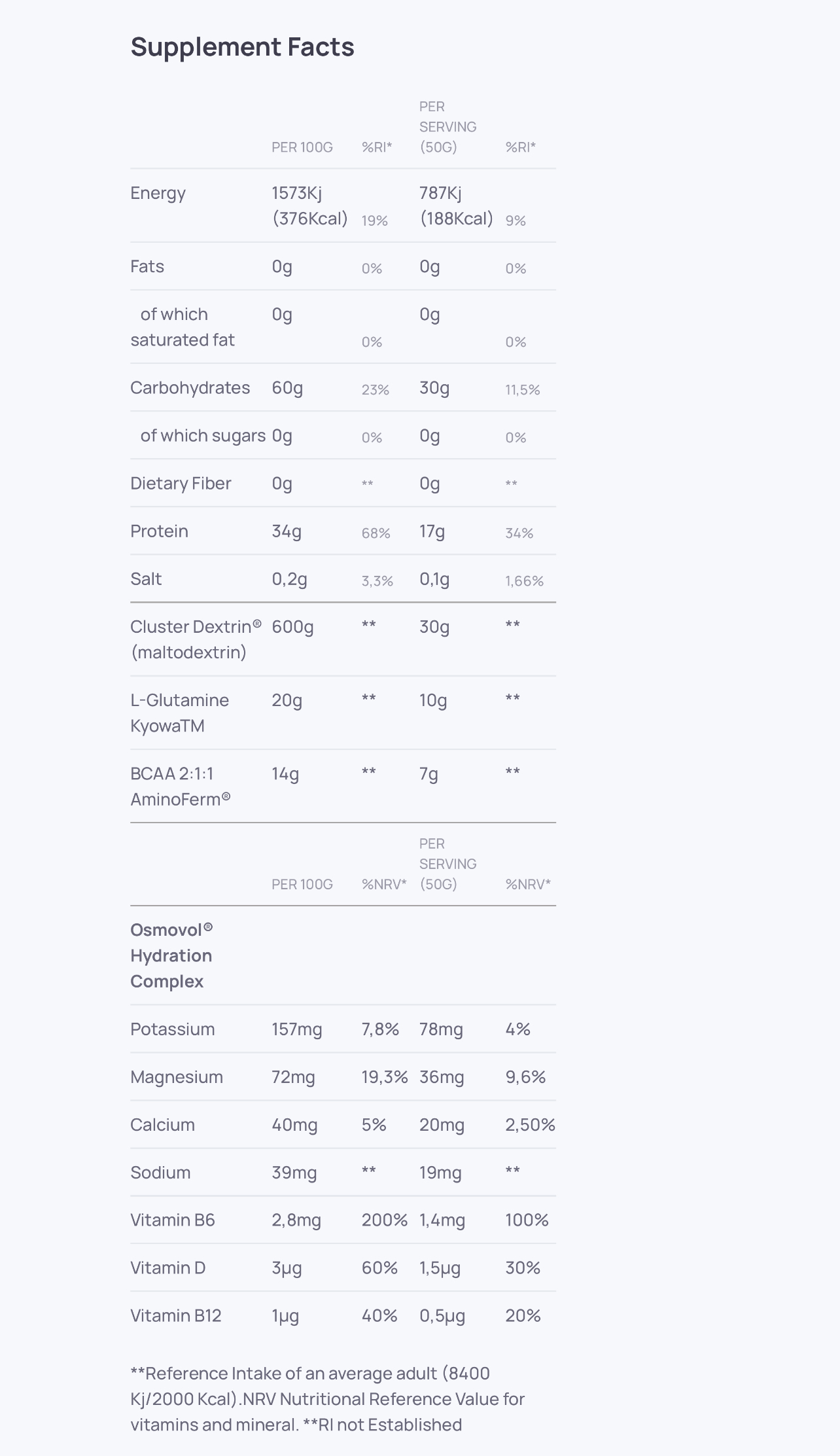Click the Reference Intake footnote text
Viewport: 840px width, 1456px height.
click(327, 1399)
